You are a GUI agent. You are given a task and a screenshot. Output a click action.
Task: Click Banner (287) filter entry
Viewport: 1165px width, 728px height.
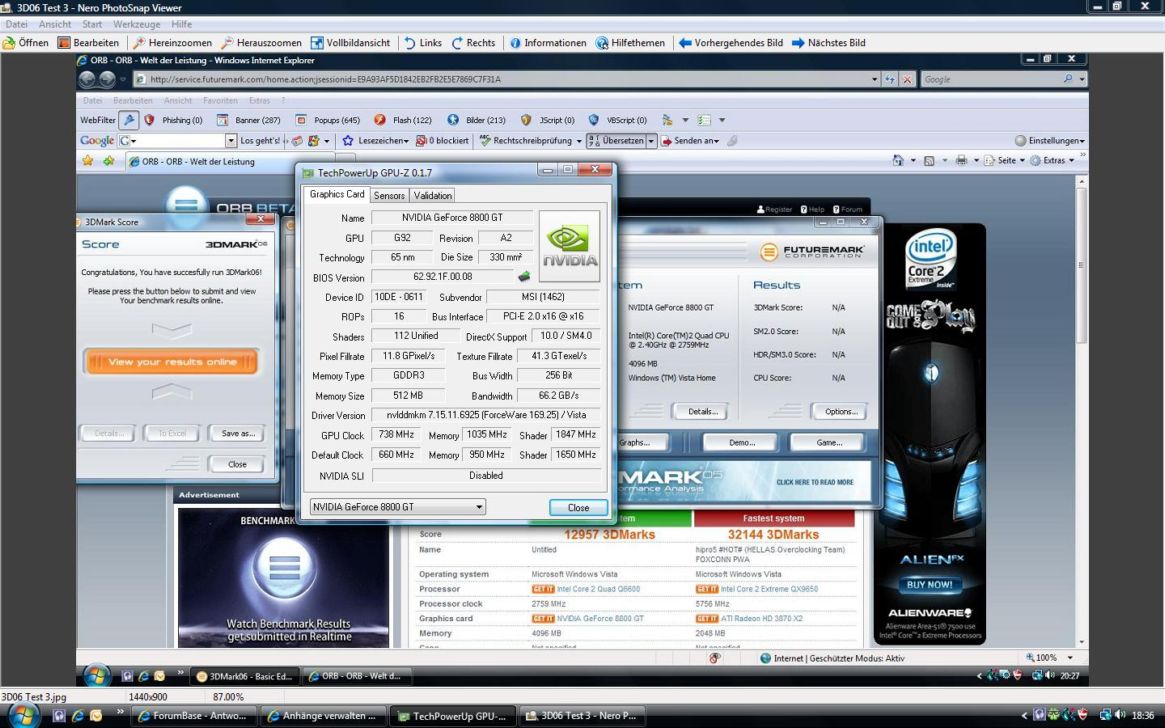click(248, 120)
